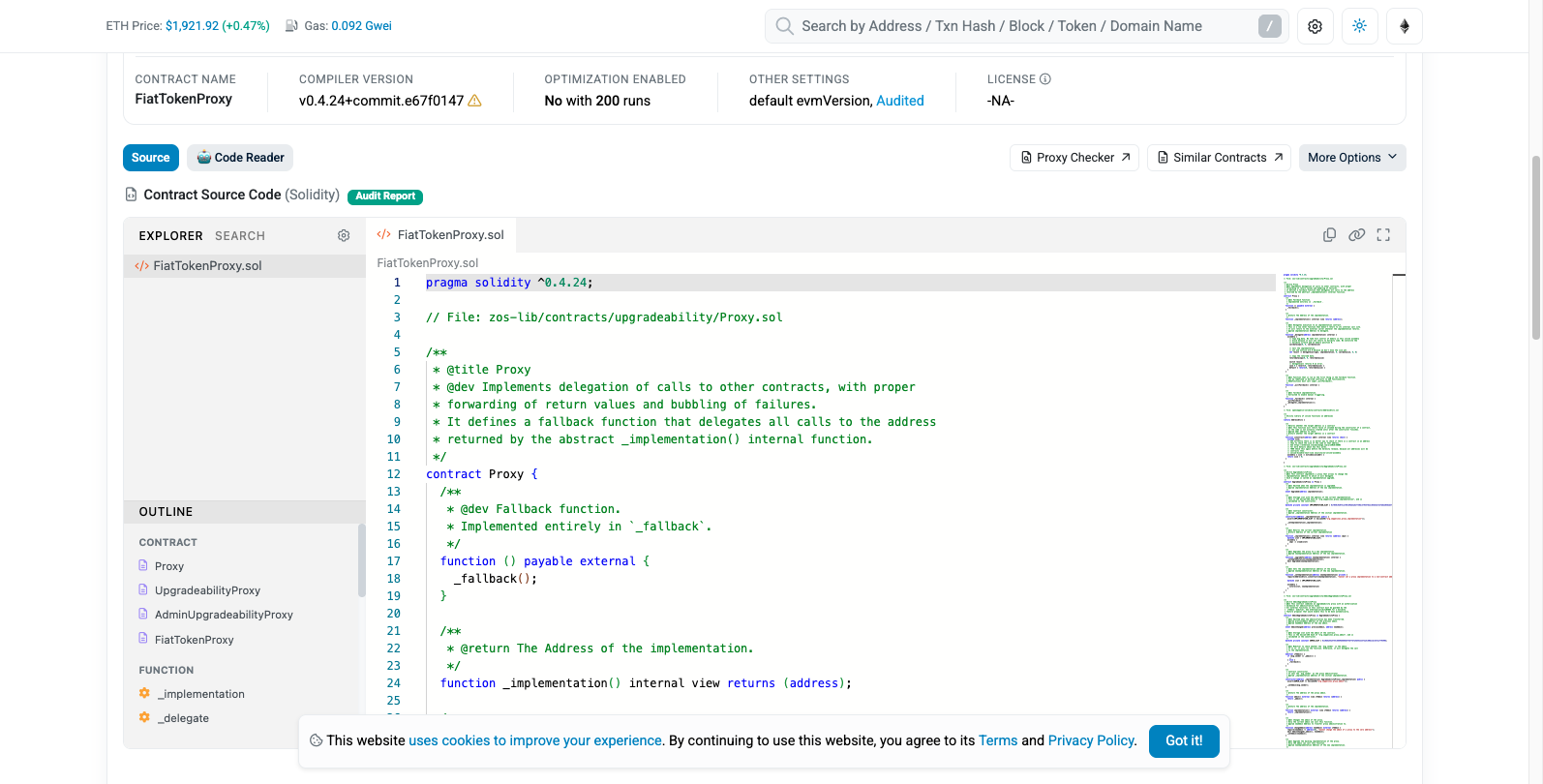
Task: Click the gas pump icon
Action: (291, 26)
